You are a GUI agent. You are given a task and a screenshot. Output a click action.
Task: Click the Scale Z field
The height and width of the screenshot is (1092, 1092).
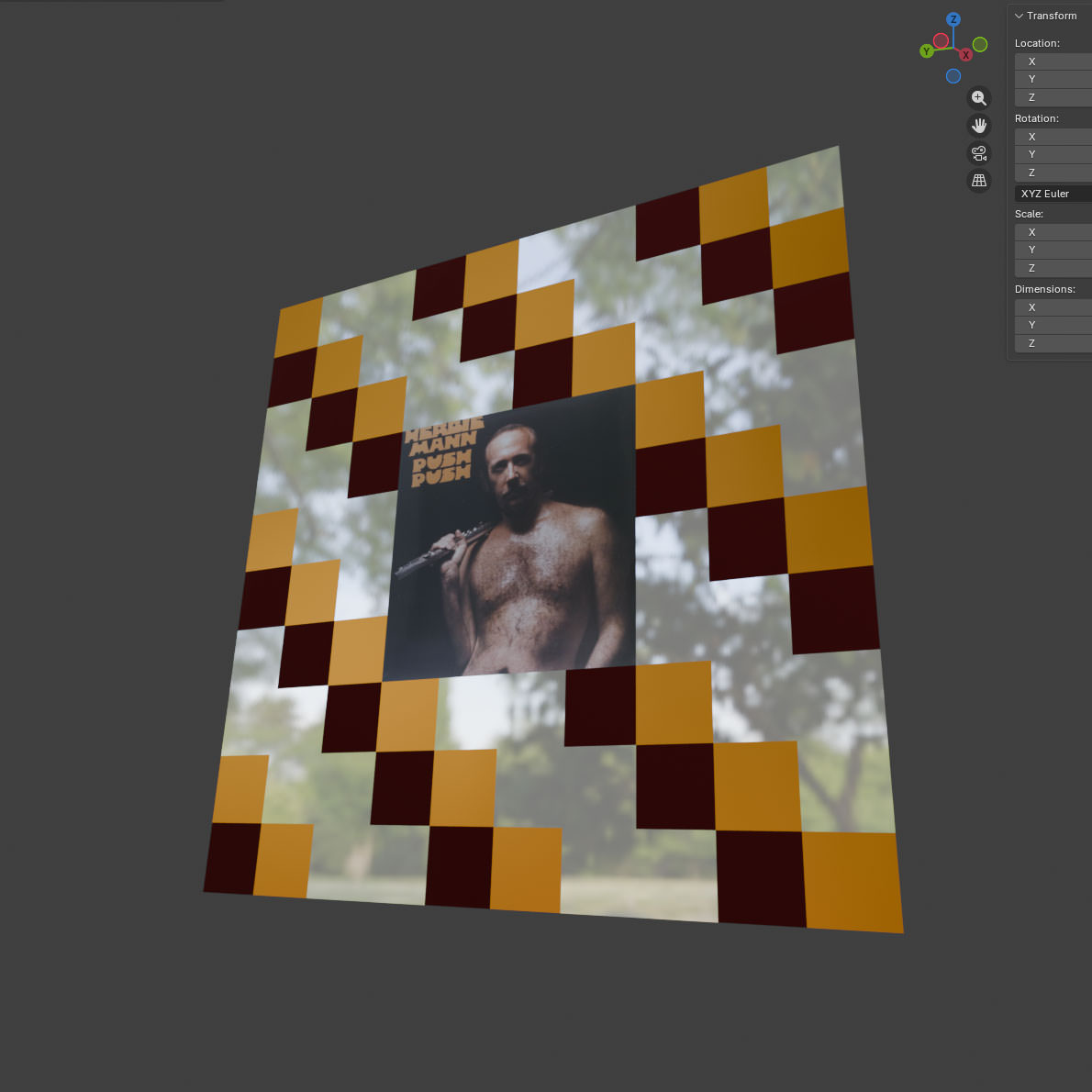pos(1053,268)
